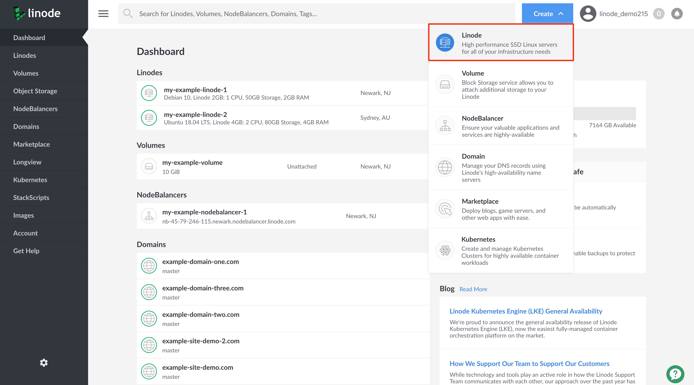Click the globe icon for example-site-demo.com
Image resolution: width=694 pixels, height=385 pixels.
tap(149, 371)
